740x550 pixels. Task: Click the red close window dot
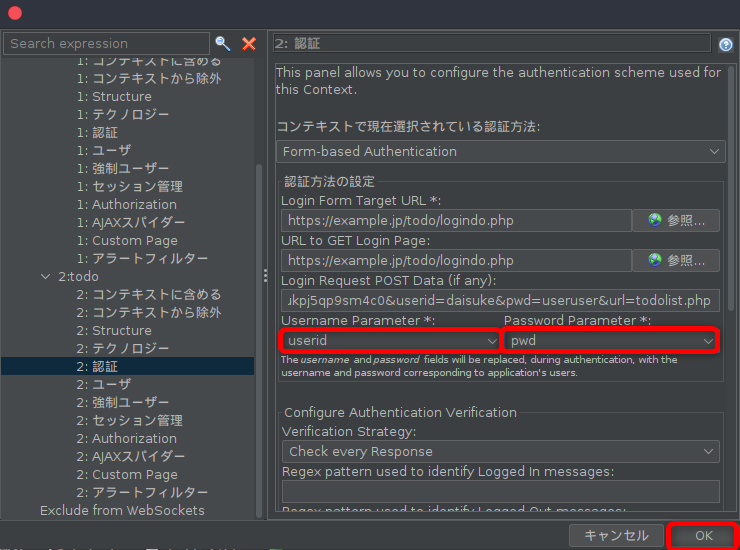coord(15,13)
